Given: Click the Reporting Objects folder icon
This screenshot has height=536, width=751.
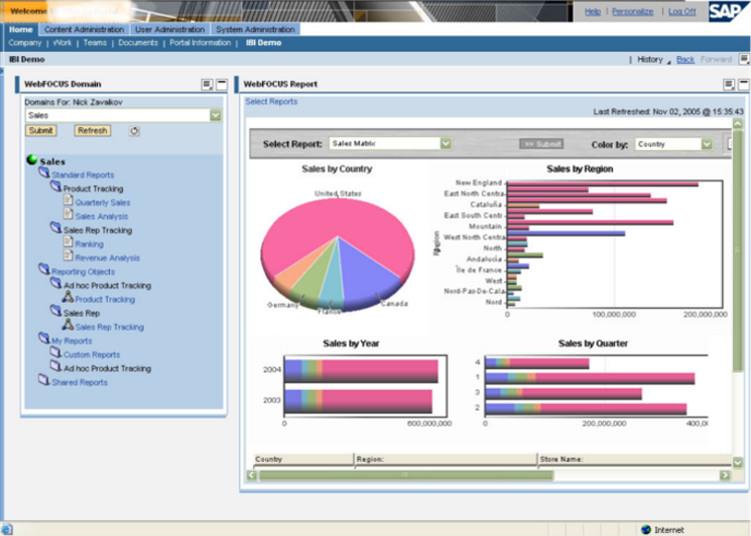Looking at the screenshot, I should point(44,269).
